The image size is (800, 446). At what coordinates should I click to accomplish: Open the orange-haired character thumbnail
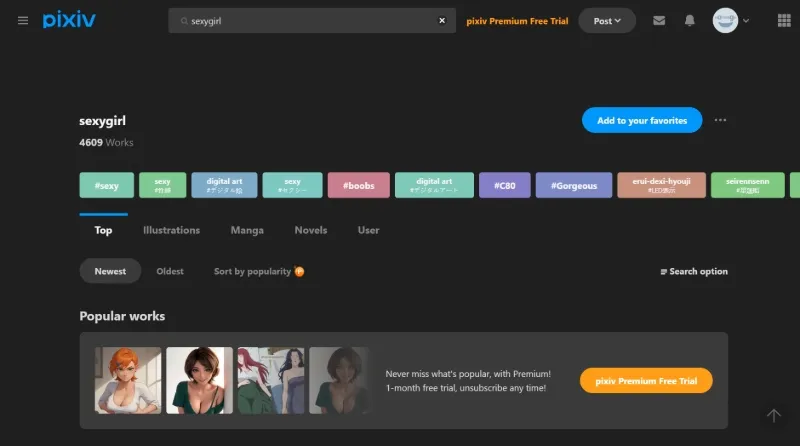(128, 380)
